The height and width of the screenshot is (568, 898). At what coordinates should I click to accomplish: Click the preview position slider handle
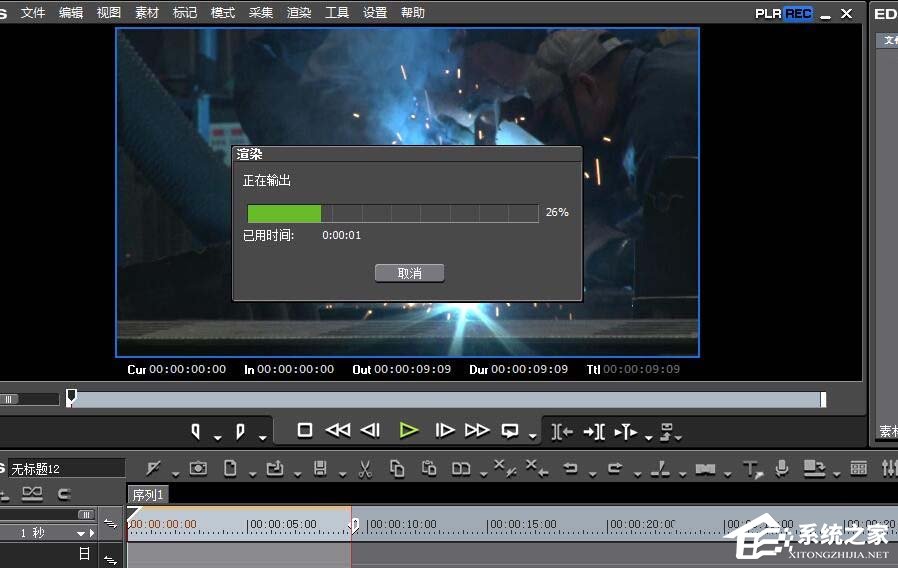click(71, 398)
